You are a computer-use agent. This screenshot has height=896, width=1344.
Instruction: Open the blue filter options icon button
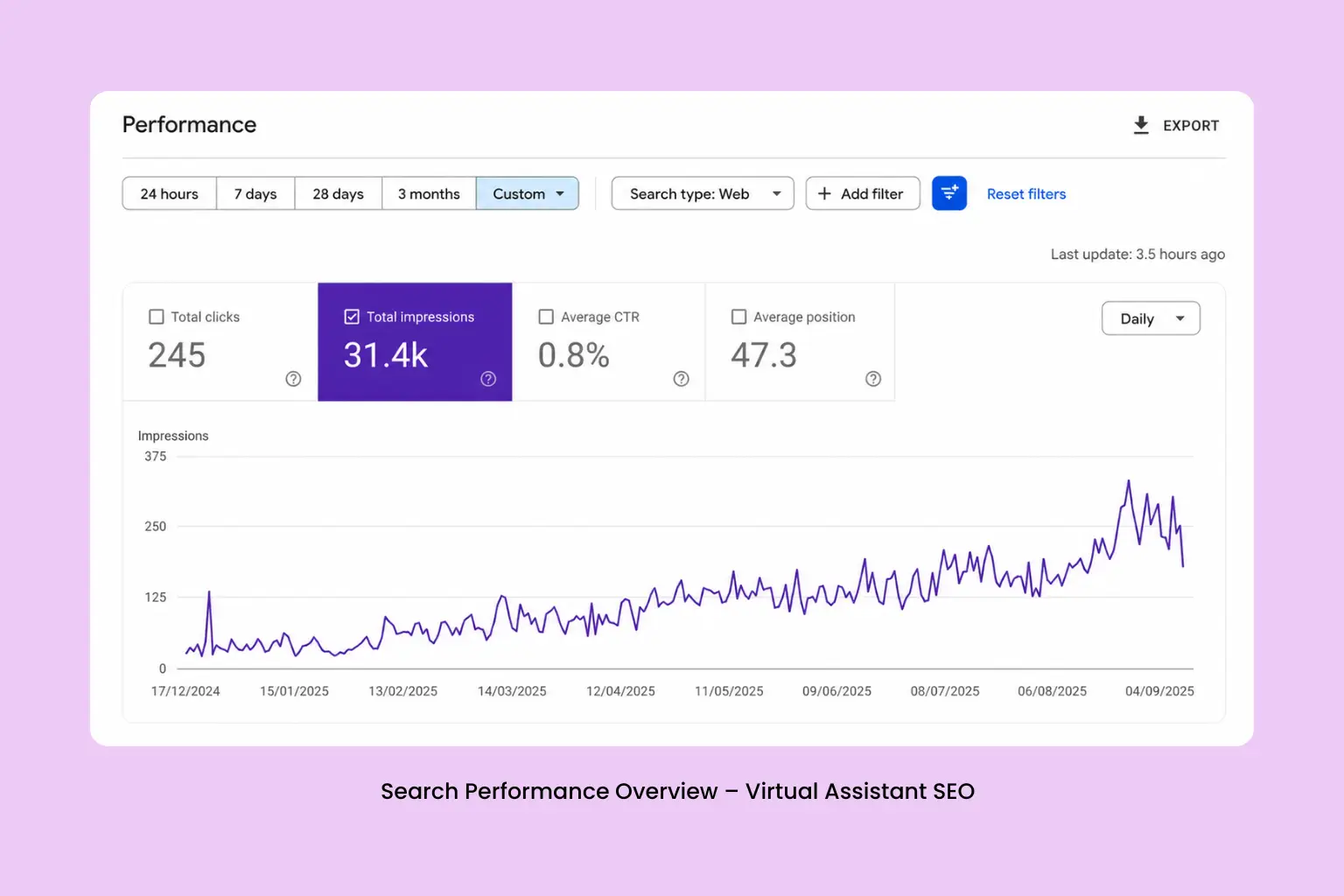949,193
